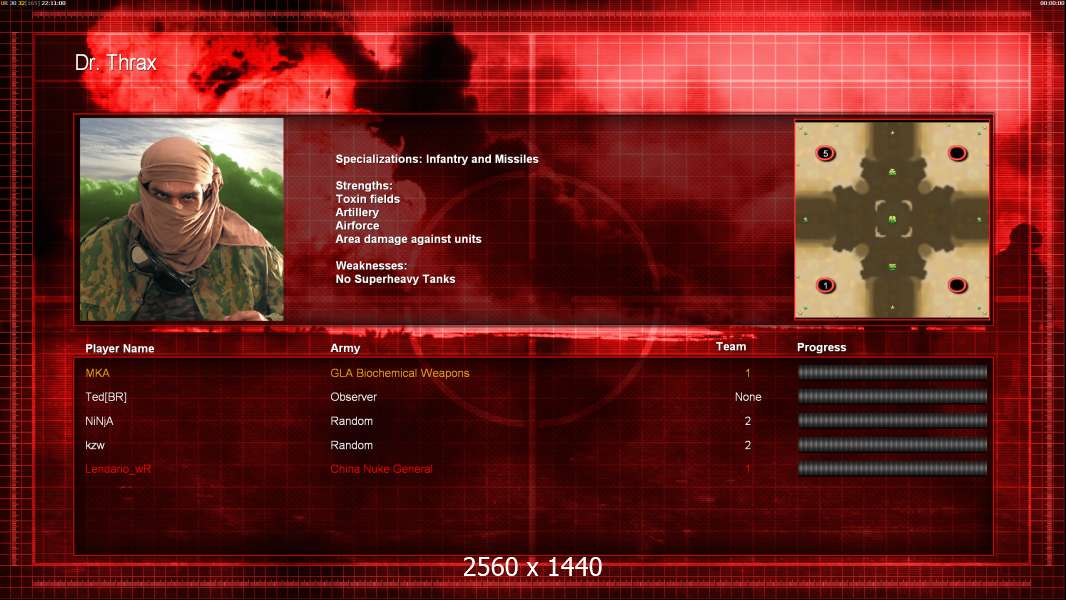Click start position 1 marker on minimap
The image size is (1066, 600).
tap(825, 285)
